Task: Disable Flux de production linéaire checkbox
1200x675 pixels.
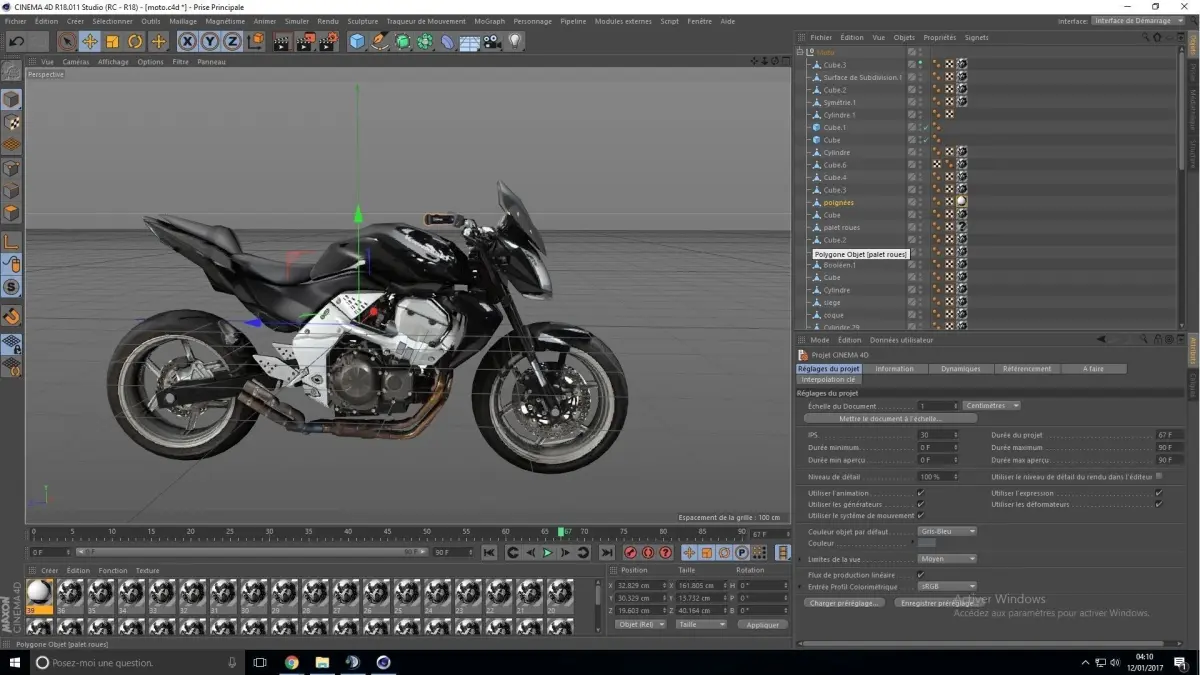Action: [920, 575]
